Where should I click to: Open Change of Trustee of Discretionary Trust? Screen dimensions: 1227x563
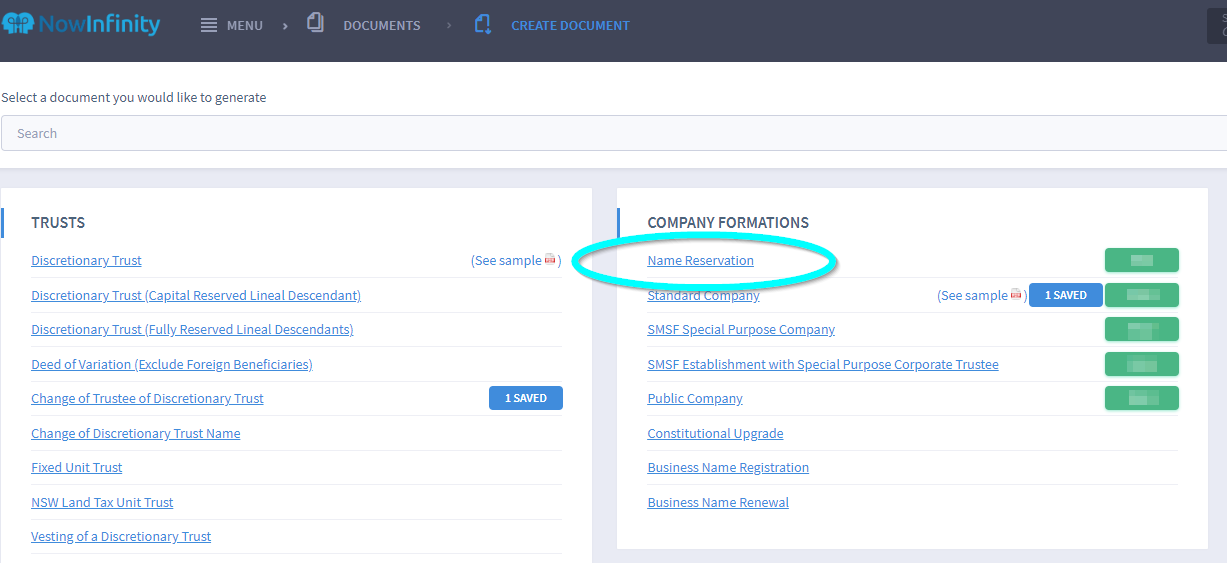coord(147,399)
